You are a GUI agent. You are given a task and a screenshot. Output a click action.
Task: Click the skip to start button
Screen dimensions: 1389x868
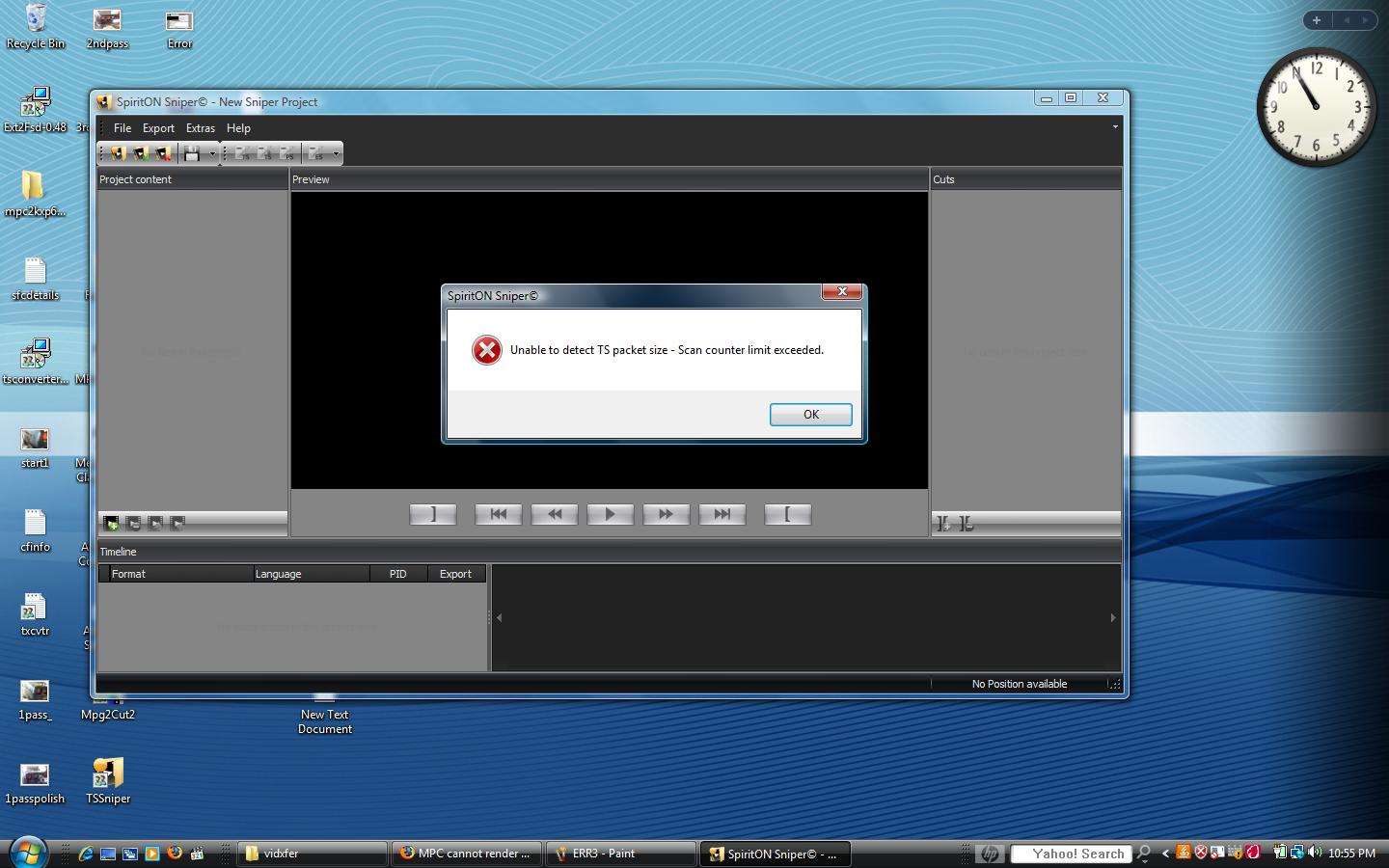499,515
